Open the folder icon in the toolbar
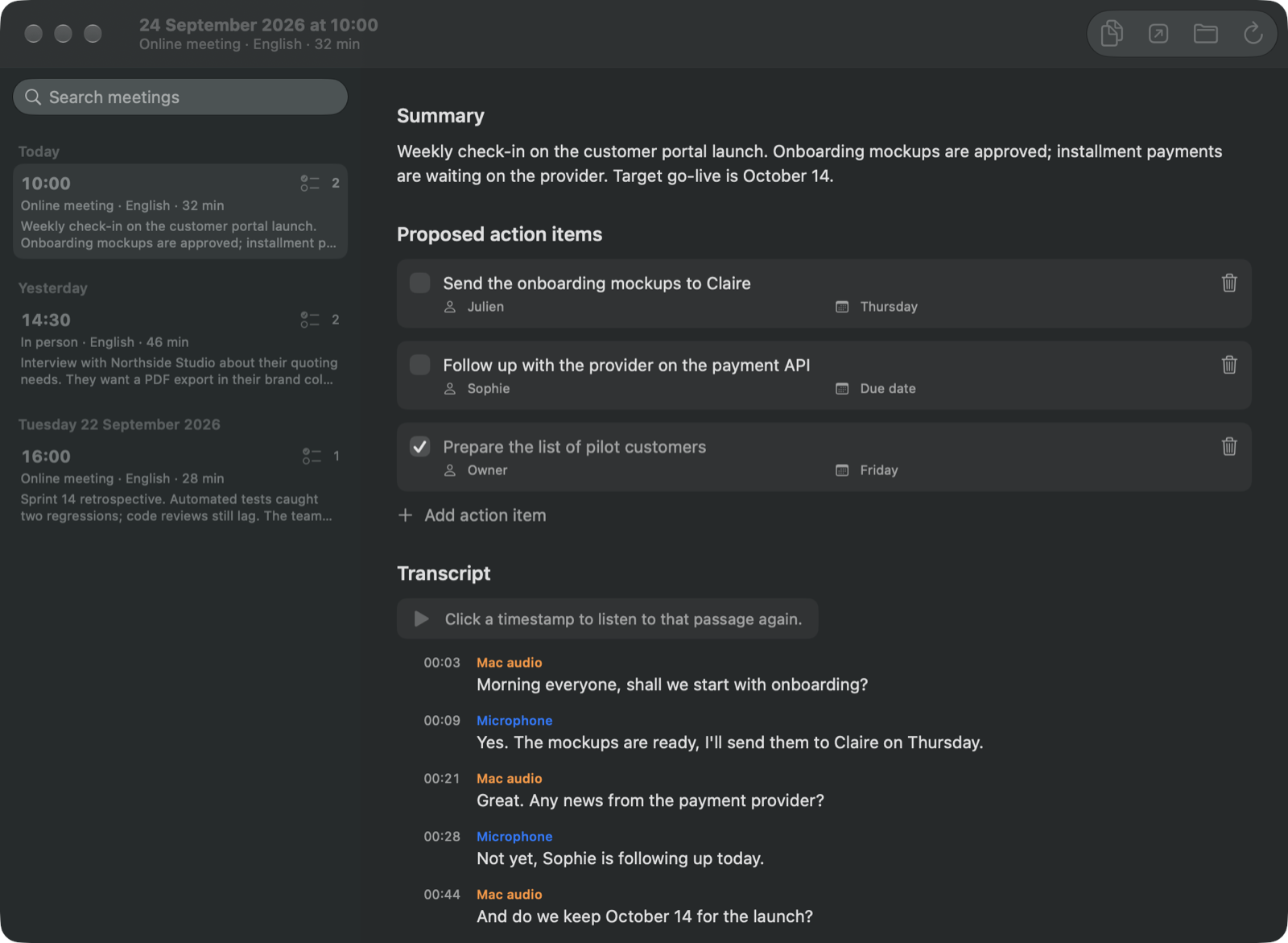 pos(1205,33)
